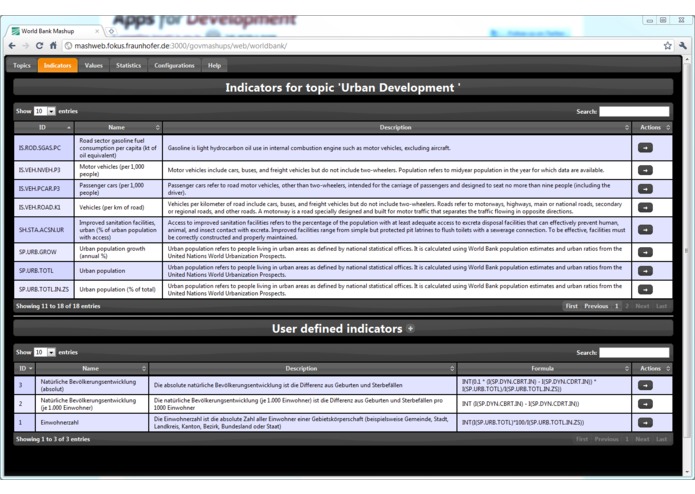This screenshot has width=695, height=494.
Task: Select the Indicators tab
Action: pyautogui.click(x=58, y=65)
